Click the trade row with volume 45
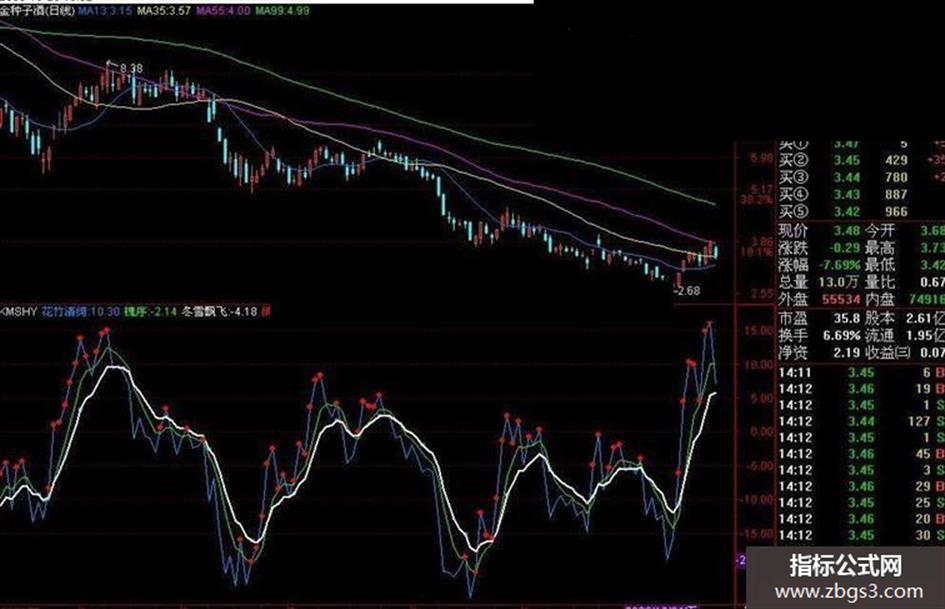Screen dimensions: 945x609 coord(861,454)
